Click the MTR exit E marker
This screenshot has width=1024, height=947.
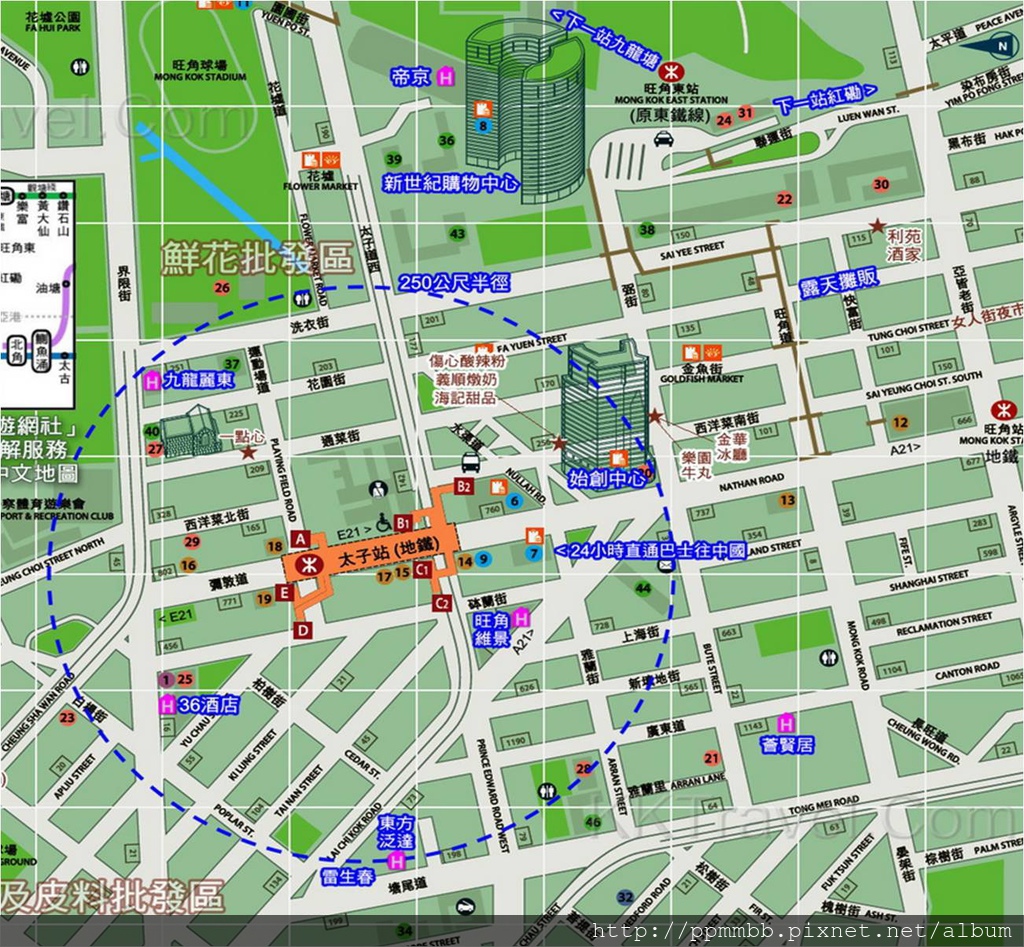[x=284, y=593]
